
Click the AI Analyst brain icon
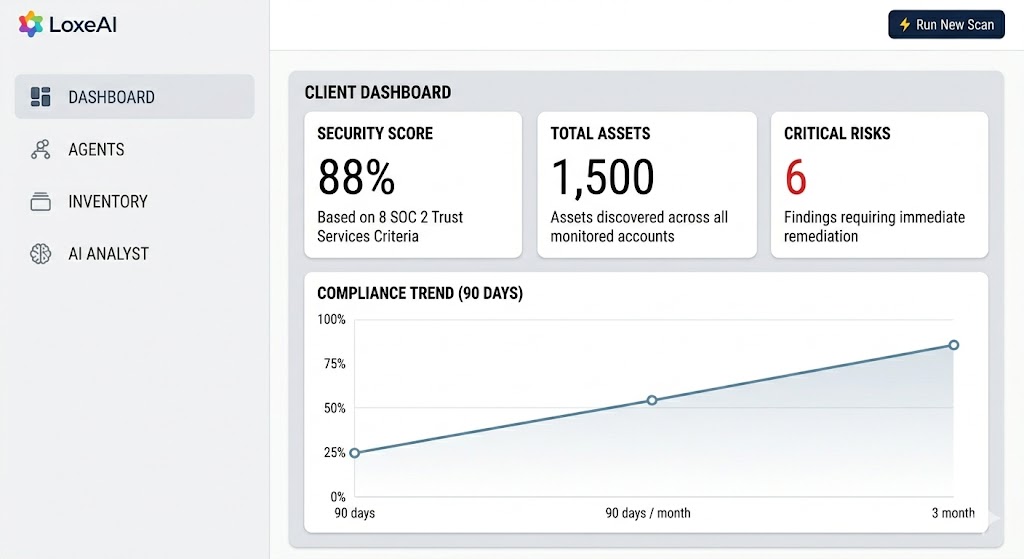[x=41, y=253]
